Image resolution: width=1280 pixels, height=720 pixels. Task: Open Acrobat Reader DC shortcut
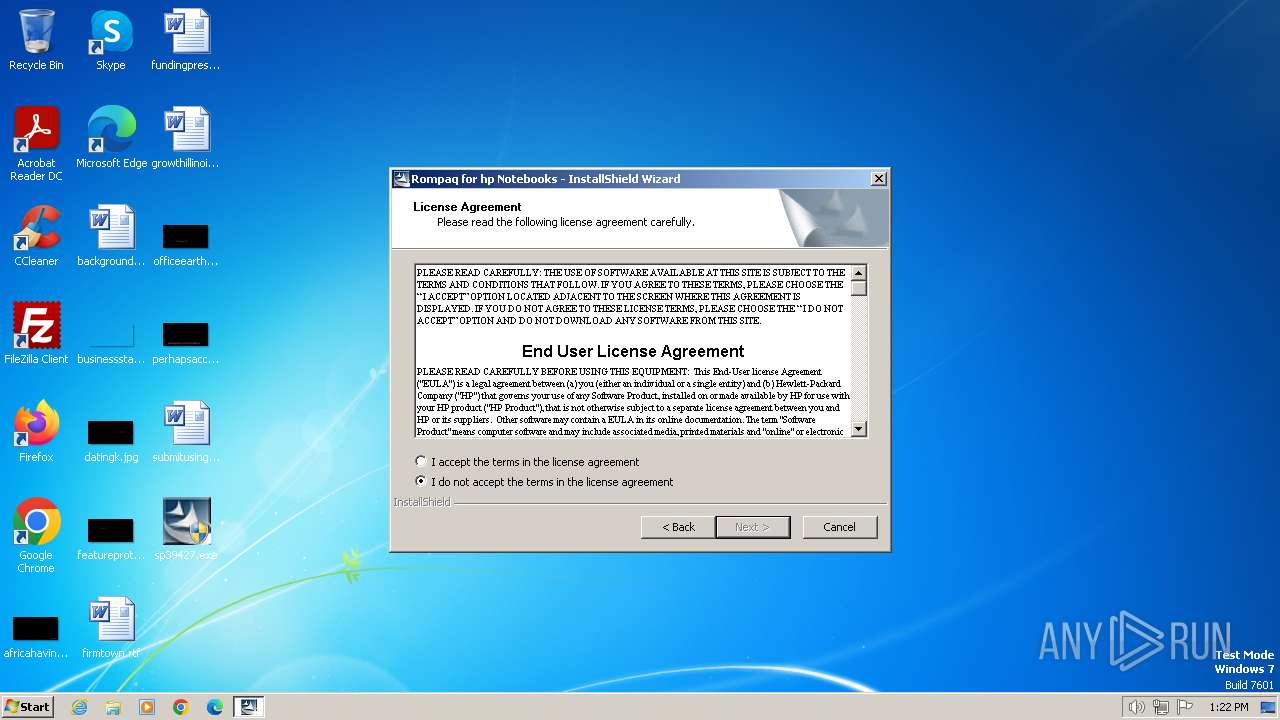[36, 143]
